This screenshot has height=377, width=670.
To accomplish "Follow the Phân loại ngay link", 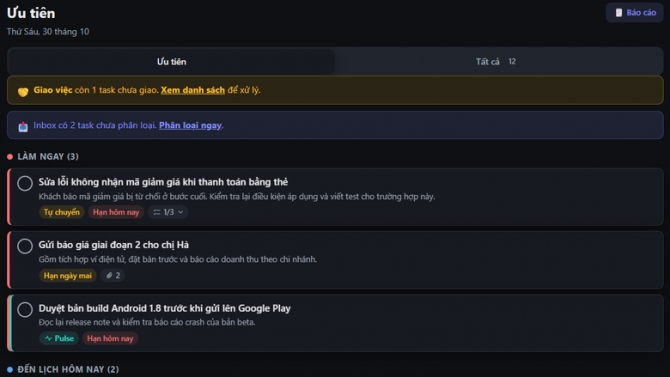I will 190,125.
